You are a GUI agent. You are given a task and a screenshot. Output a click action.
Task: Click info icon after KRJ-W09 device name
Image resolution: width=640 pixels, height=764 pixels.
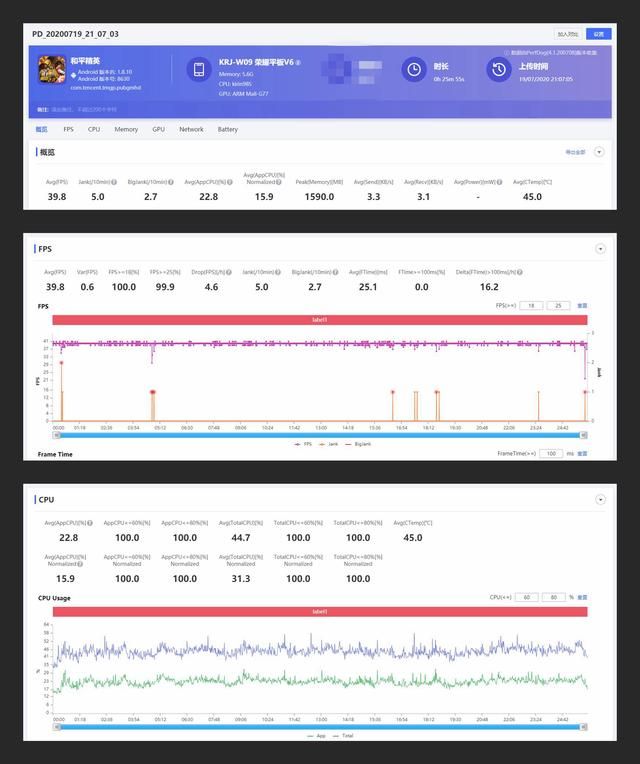click(298, 62)
